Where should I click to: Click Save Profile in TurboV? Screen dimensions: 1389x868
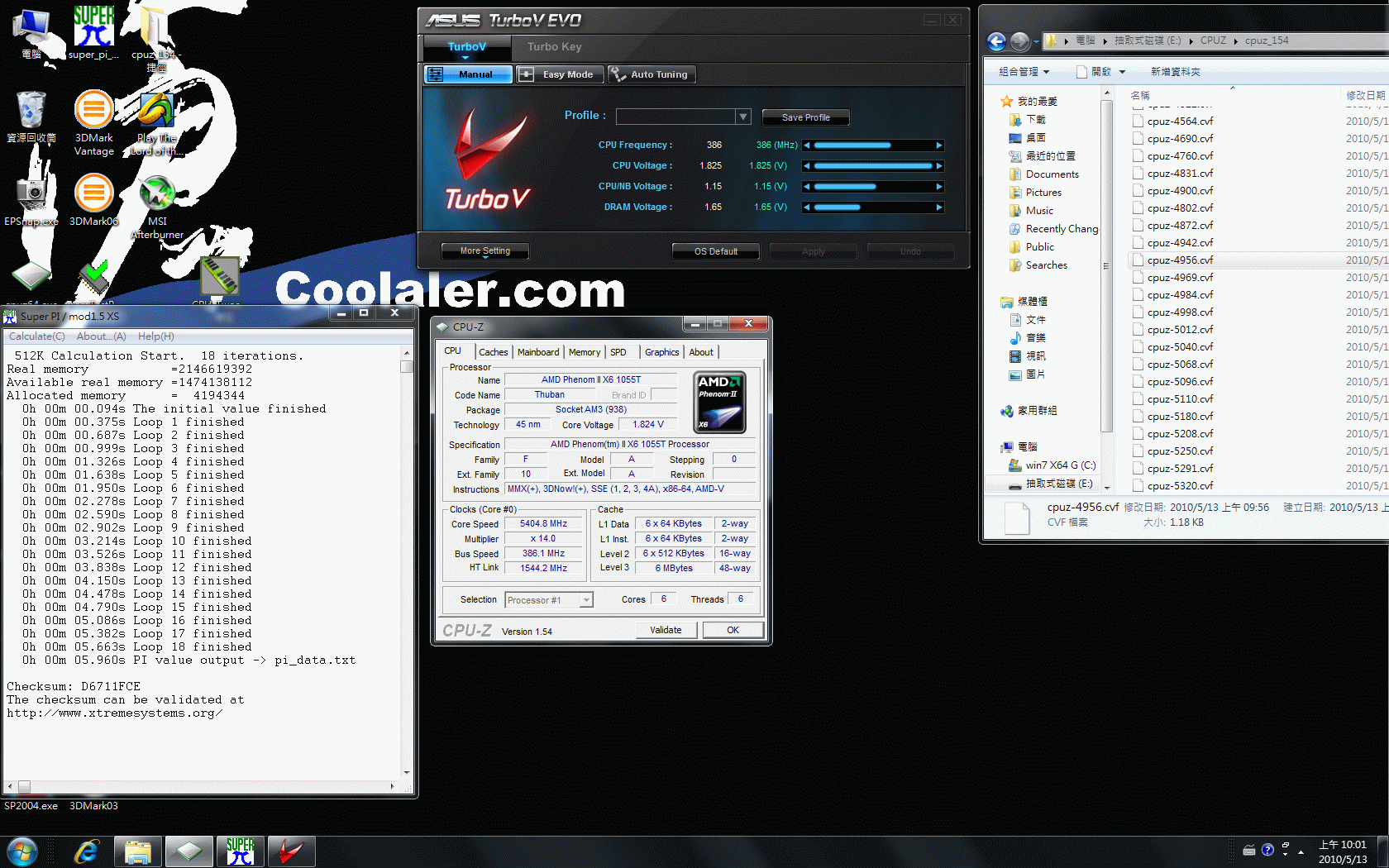coord(805,117)
